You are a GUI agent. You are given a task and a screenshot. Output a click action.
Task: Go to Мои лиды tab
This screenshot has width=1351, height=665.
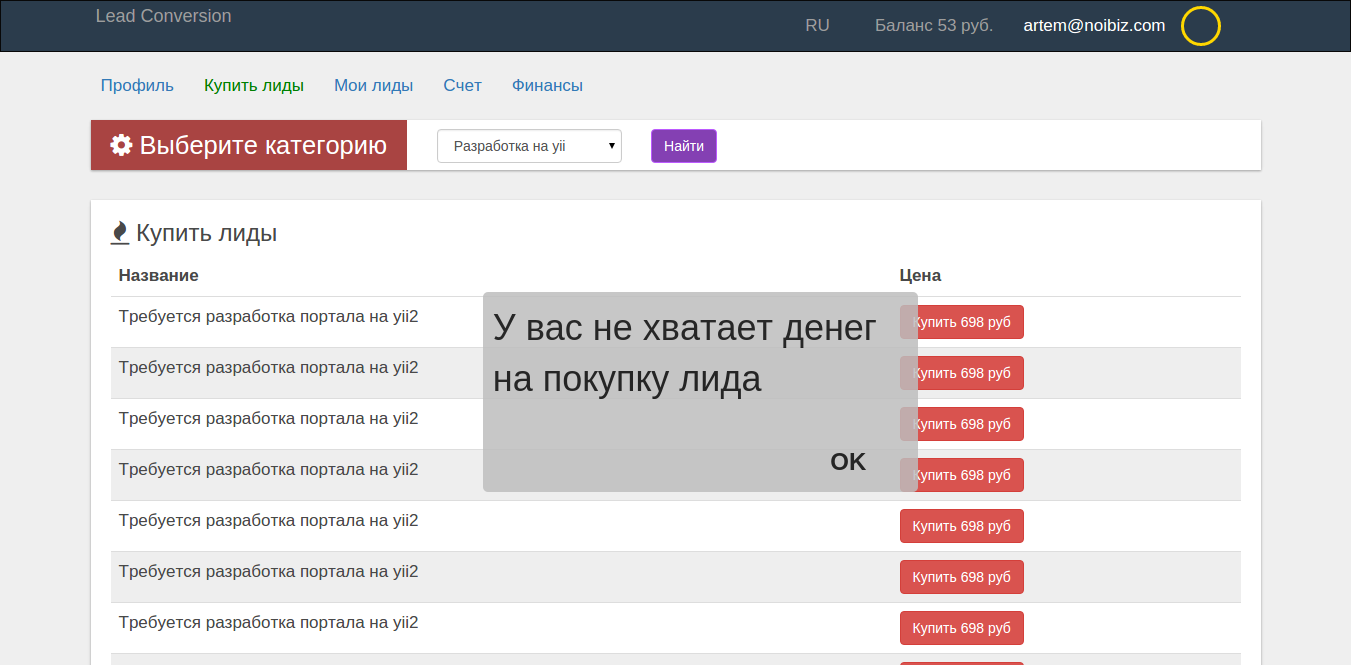coord(373,86)
